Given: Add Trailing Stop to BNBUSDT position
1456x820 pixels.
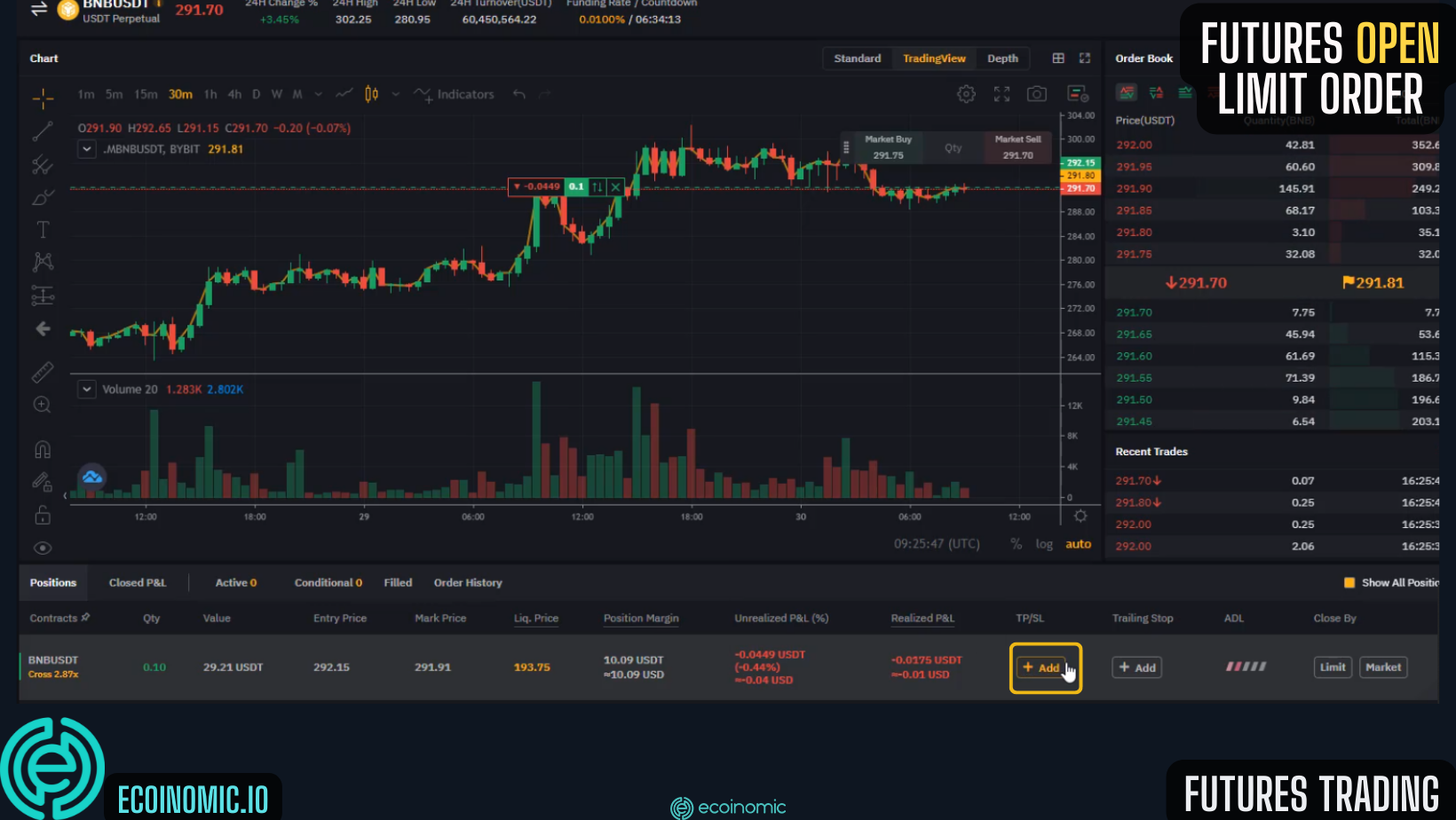Looking at the screenshot, I should pos(1137,667).
